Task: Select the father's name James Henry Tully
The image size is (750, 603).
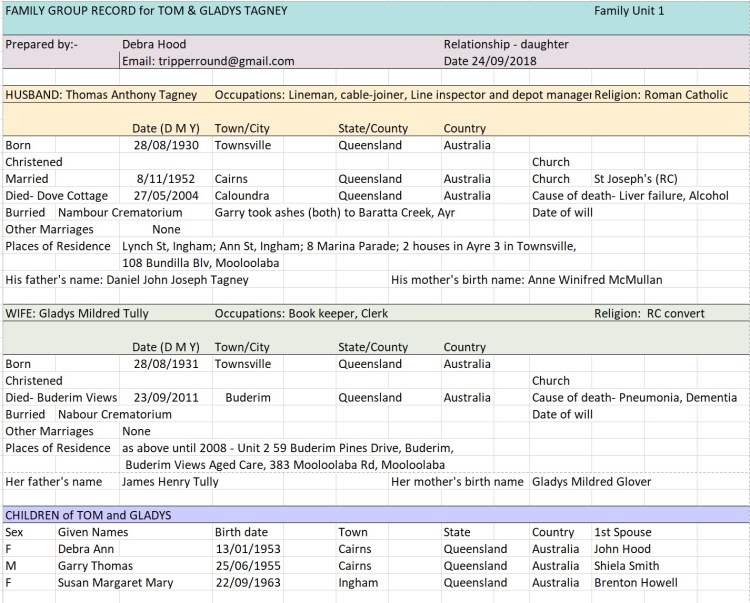Action: (177, 482)
